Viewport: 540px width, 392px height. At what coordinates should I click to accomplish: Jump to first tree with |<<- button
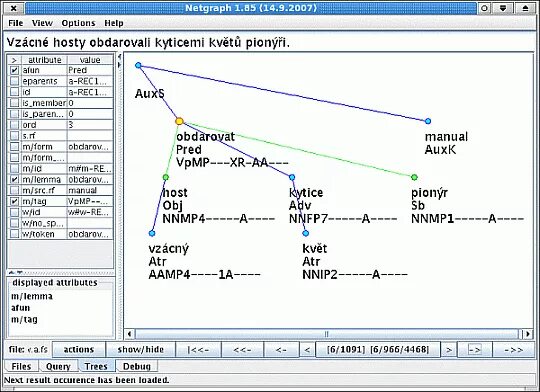[198, 350]
